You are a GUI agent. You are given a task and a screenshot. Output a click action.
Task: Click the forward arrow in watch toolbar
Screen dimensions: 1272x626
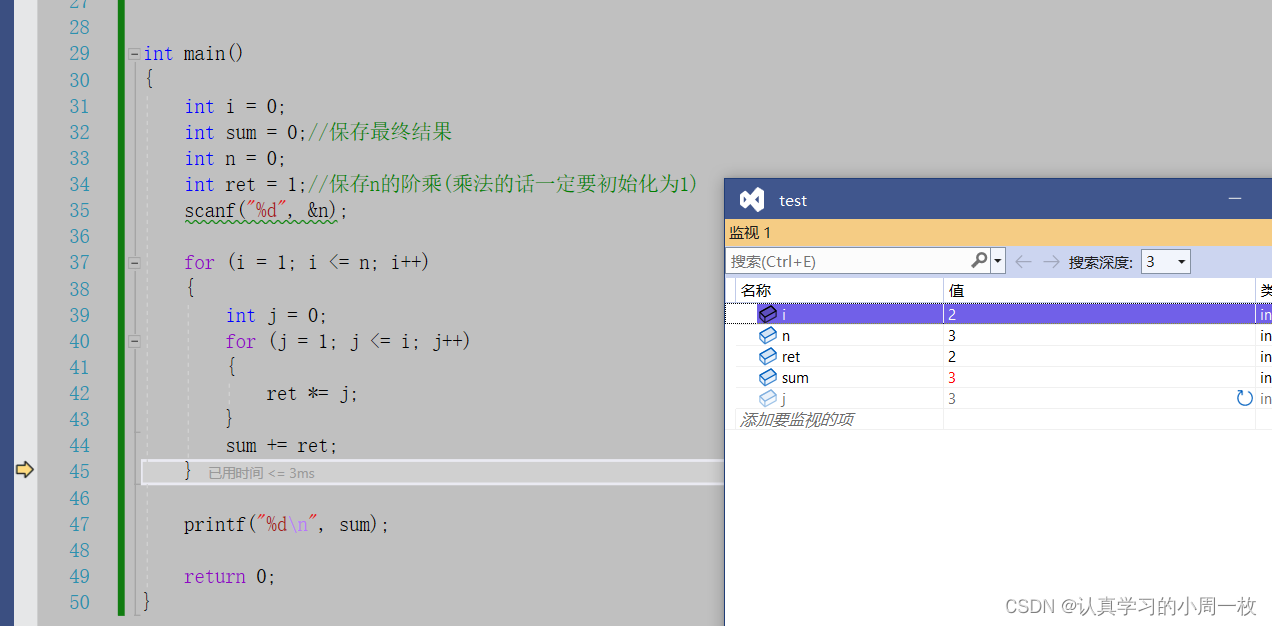tap(1050, 261)
